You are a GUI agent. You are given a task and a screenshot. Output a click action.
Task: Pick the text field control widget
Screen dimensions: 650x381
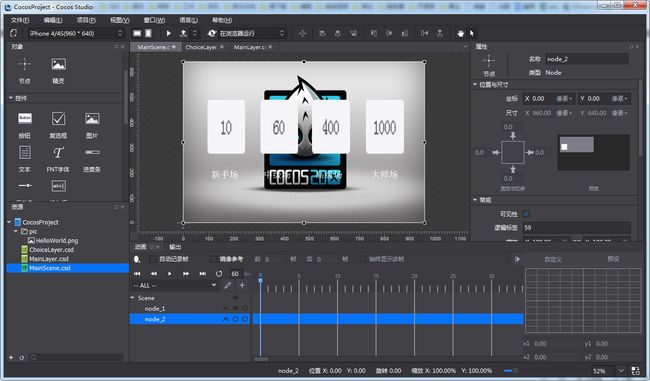[x=58, y=186]
